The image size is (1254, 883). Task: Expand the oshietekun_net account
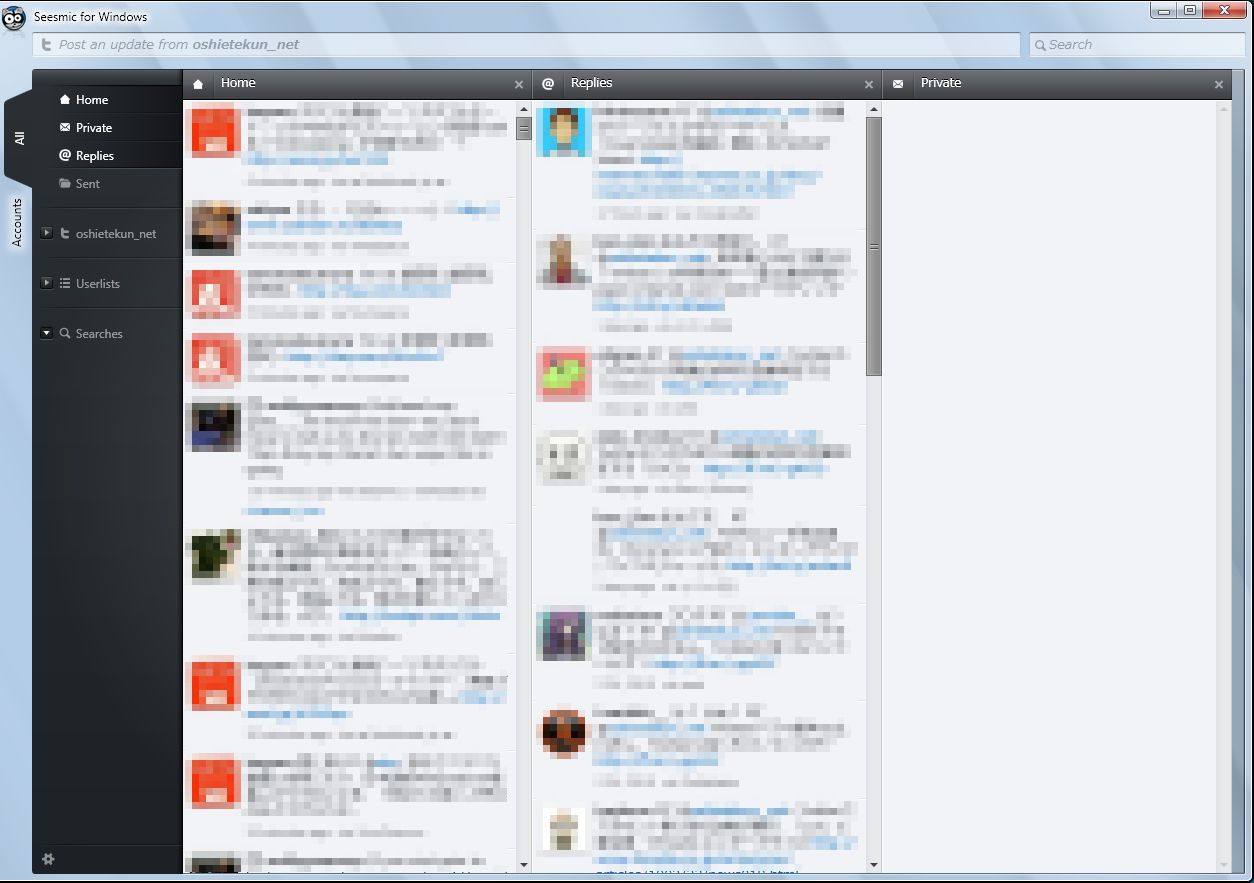tap(46, 233)
